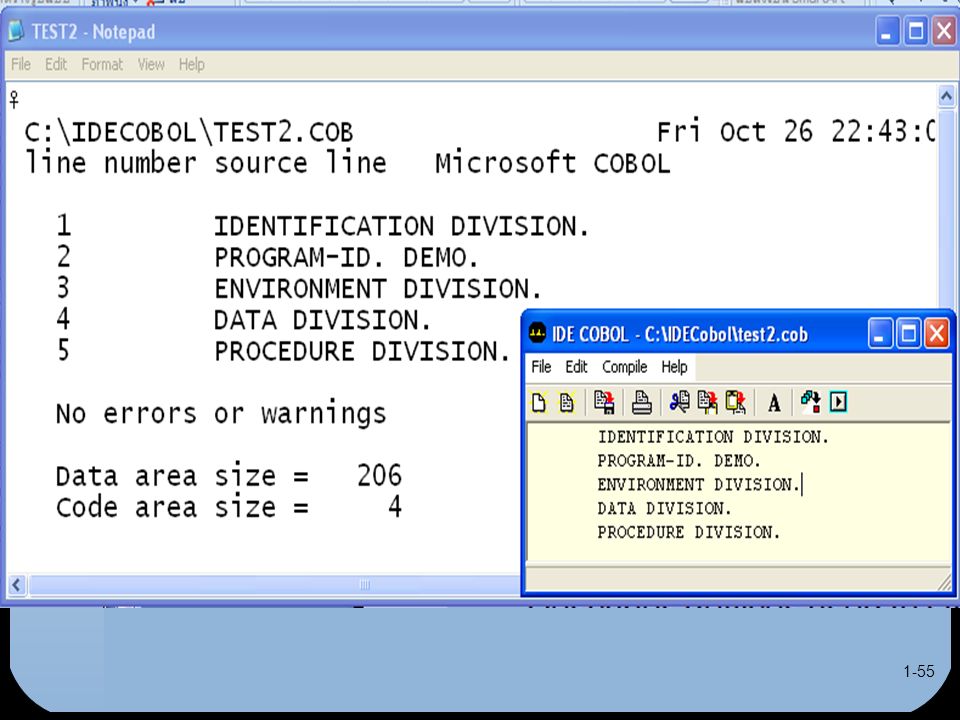Click the Font 'A' icon in IDE COBOL

click(x=774, y=403)
